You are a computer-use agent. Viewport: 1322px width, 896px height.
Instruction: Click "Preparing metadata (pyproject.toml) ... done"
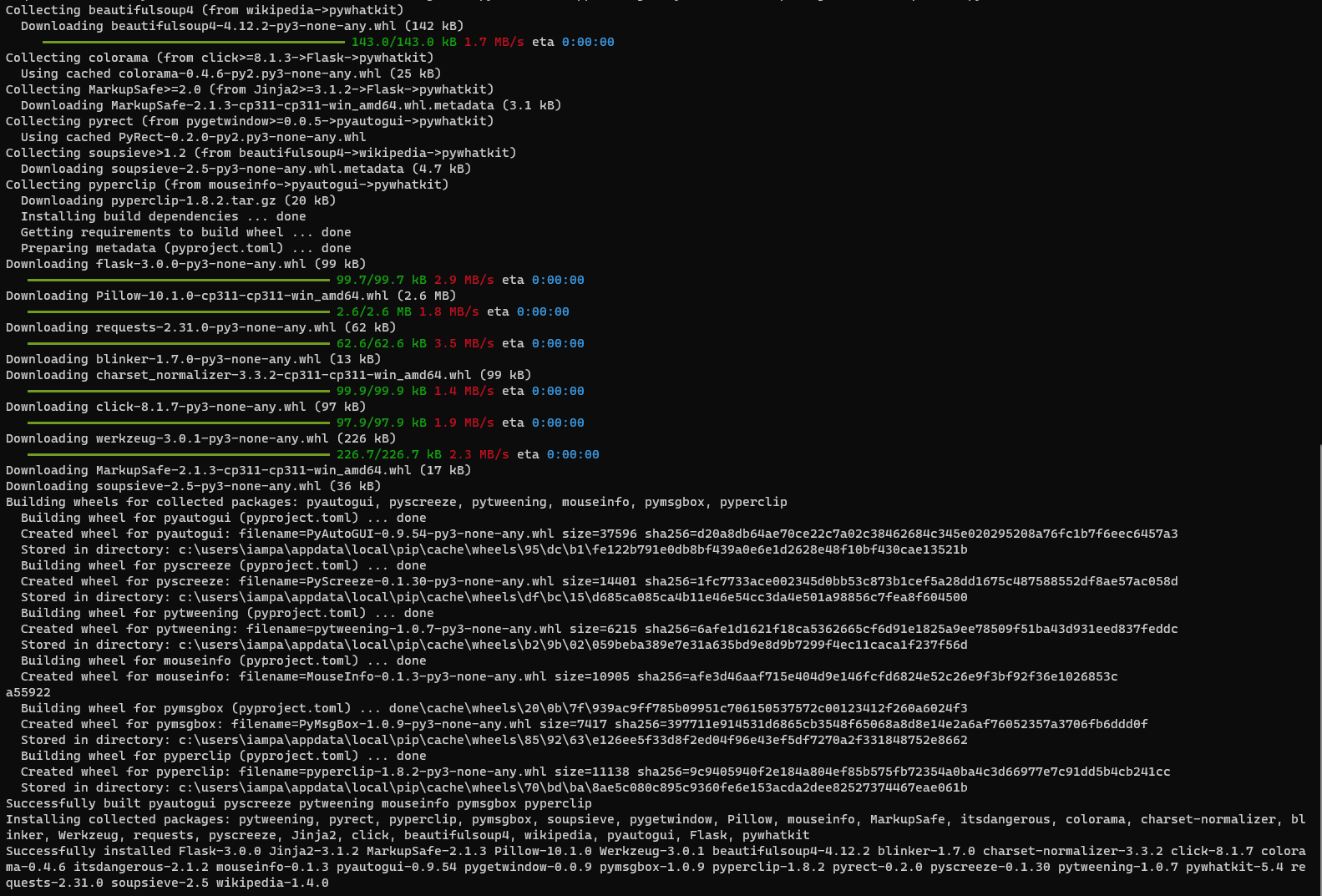pos(186,248)
